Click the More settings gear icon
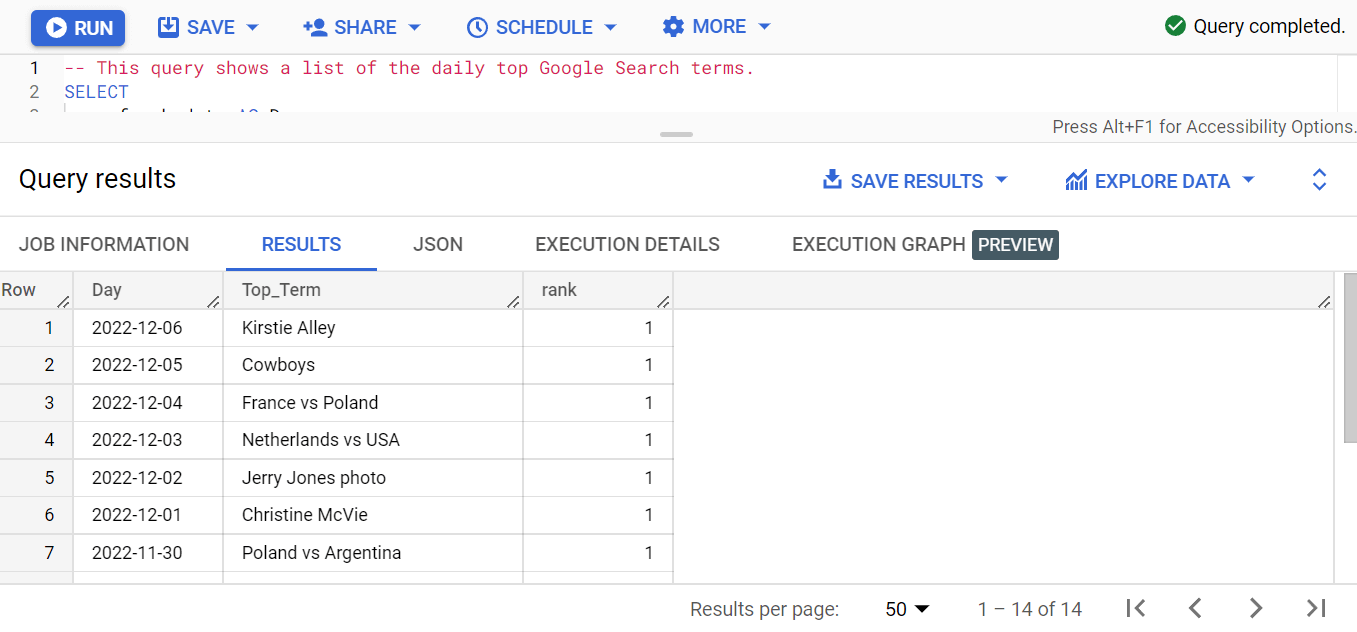Viewport: 1357px width, 632px height. tap(673, 27)
